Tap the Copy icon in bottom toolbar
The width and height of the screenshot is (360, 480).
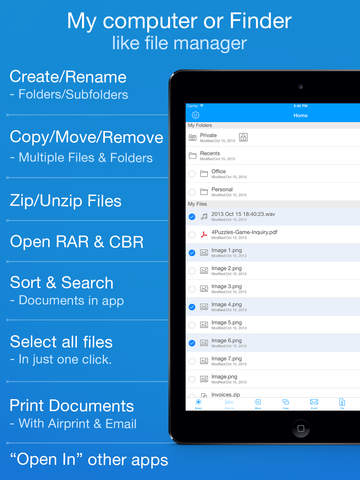(286, 403)
